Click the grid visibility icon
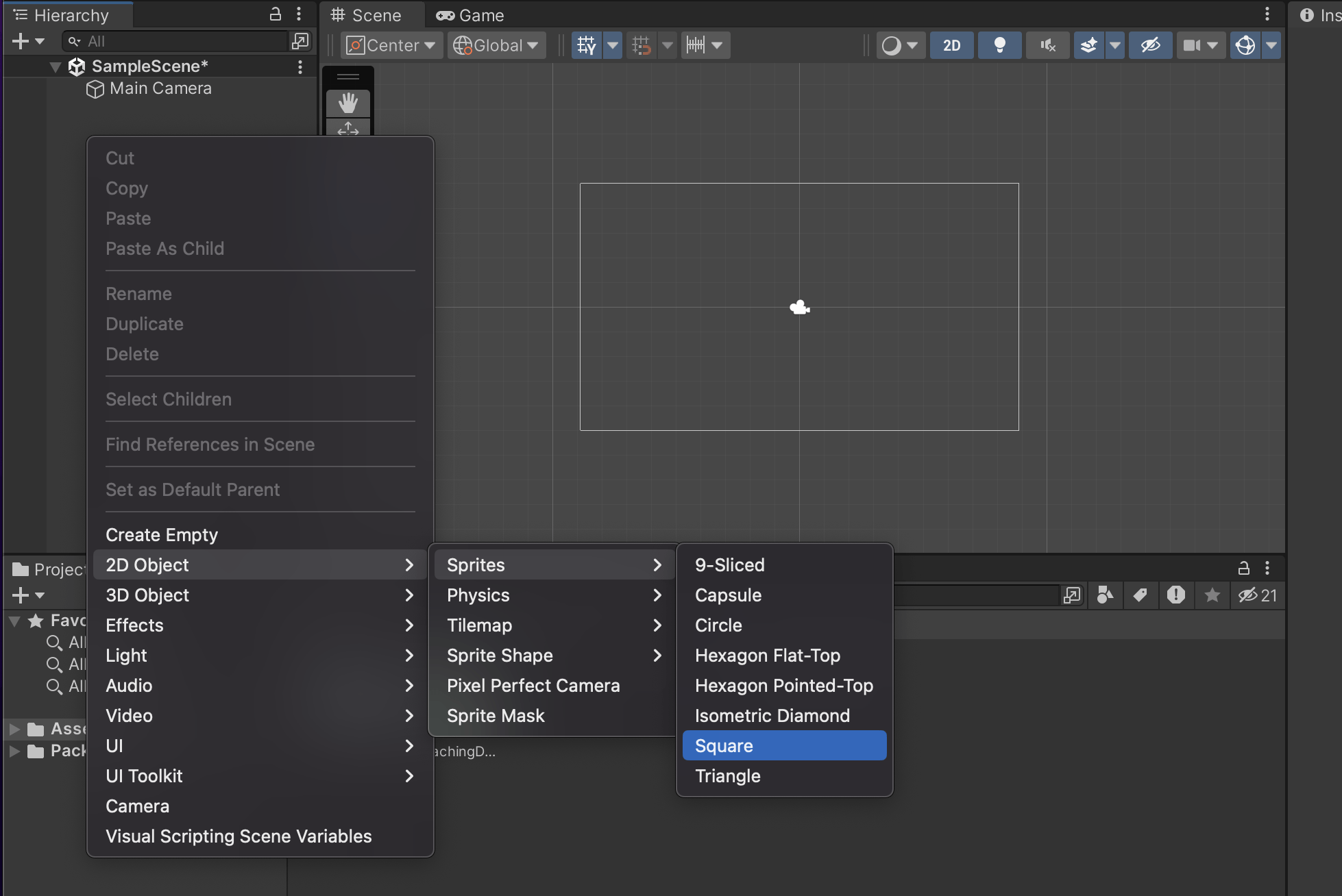1342x896 pixels. tap(587, 45)
